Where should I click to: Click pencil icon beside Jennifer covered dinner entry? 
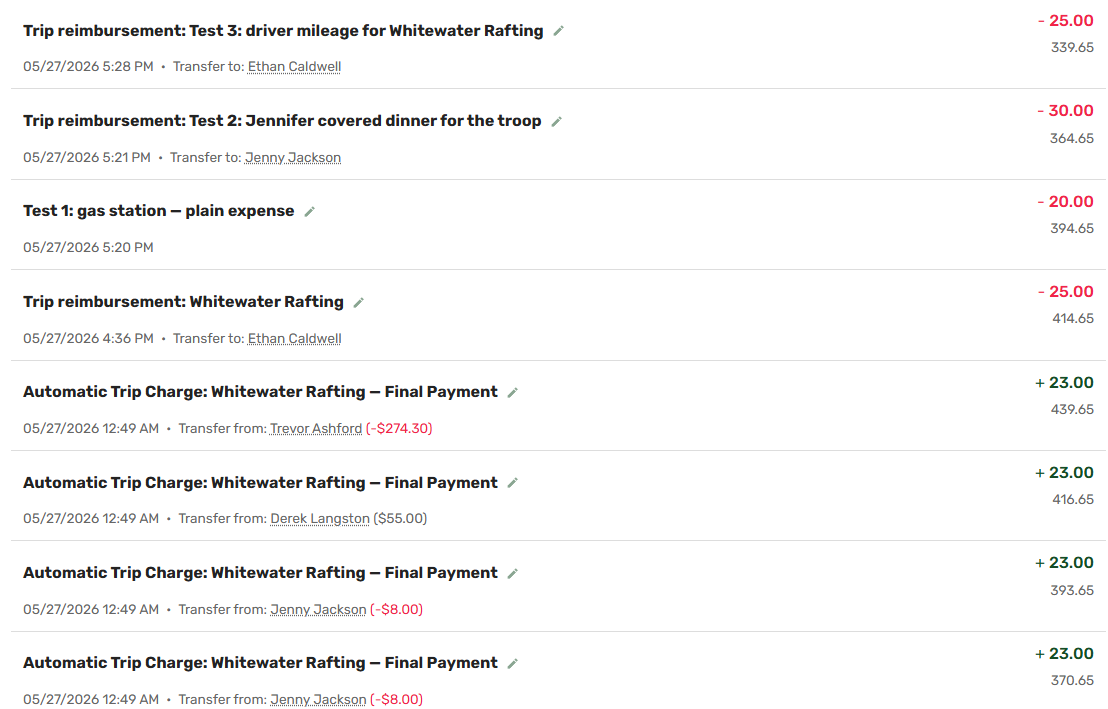[x=557, y=122]
